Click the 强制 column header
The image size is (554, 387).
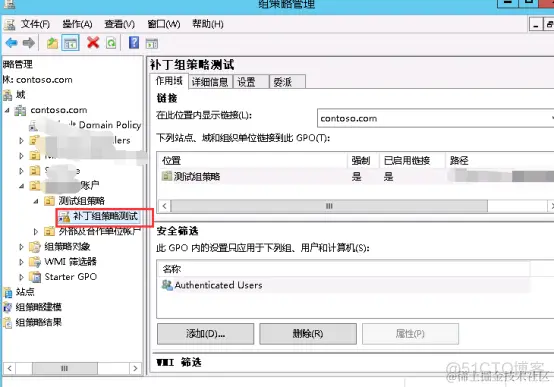[x=363, y=160]
